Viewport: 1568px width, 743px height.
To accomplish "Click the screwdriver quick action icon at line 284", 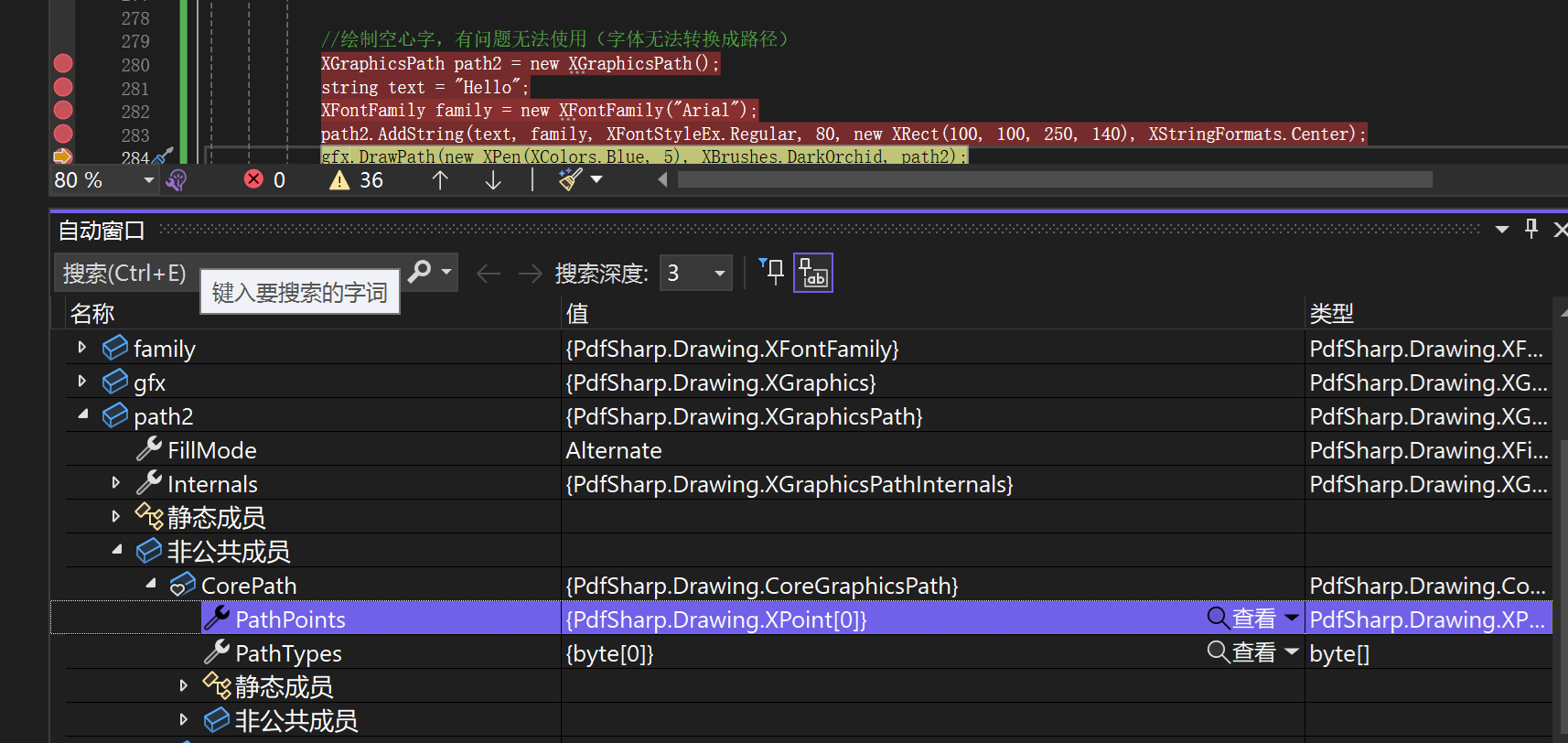I will 163,156.
